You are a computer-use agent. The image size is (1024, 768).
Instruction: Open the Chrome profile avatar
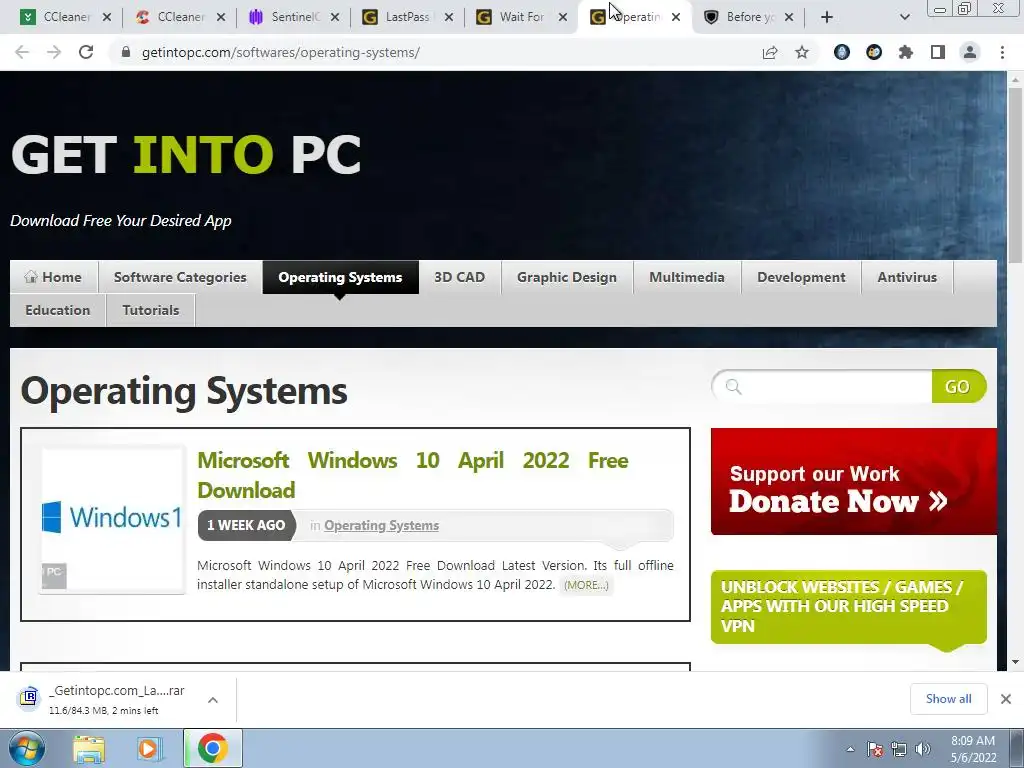tap(970, 52)
